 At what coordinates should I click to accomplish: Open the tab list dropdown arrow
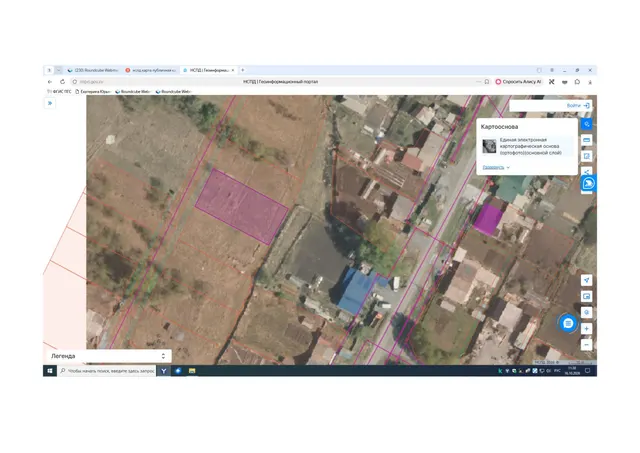pyautogui.click(x=58, y=70)
